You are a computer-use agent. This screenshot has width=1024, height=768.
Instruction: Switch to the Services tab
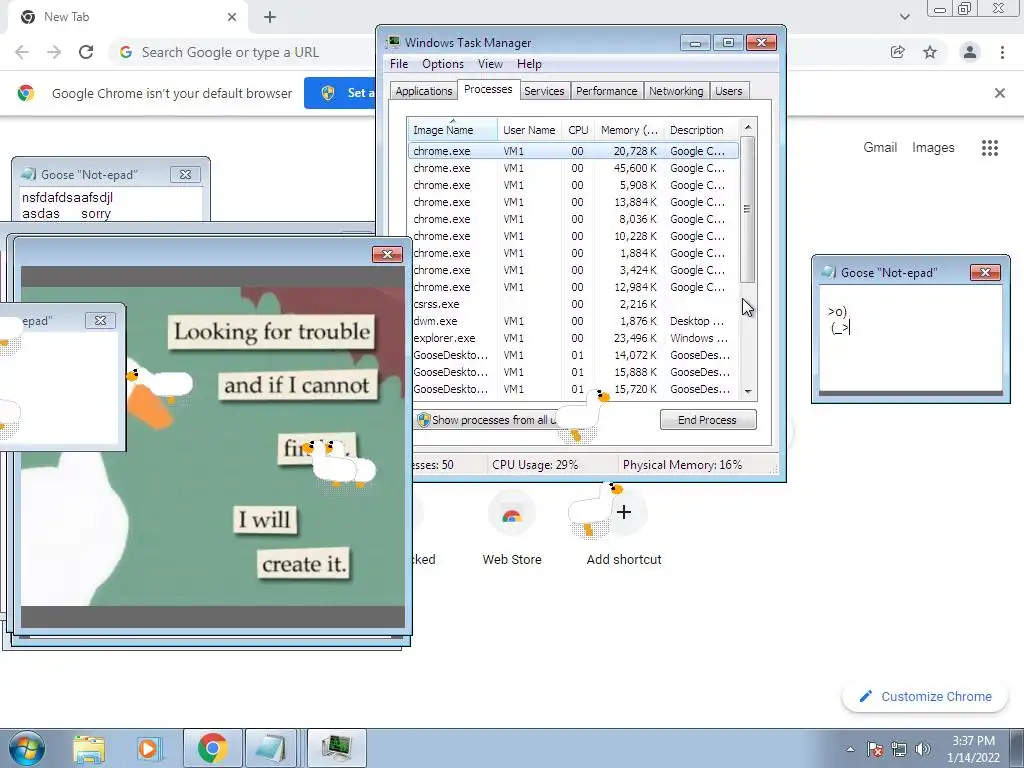544,91
